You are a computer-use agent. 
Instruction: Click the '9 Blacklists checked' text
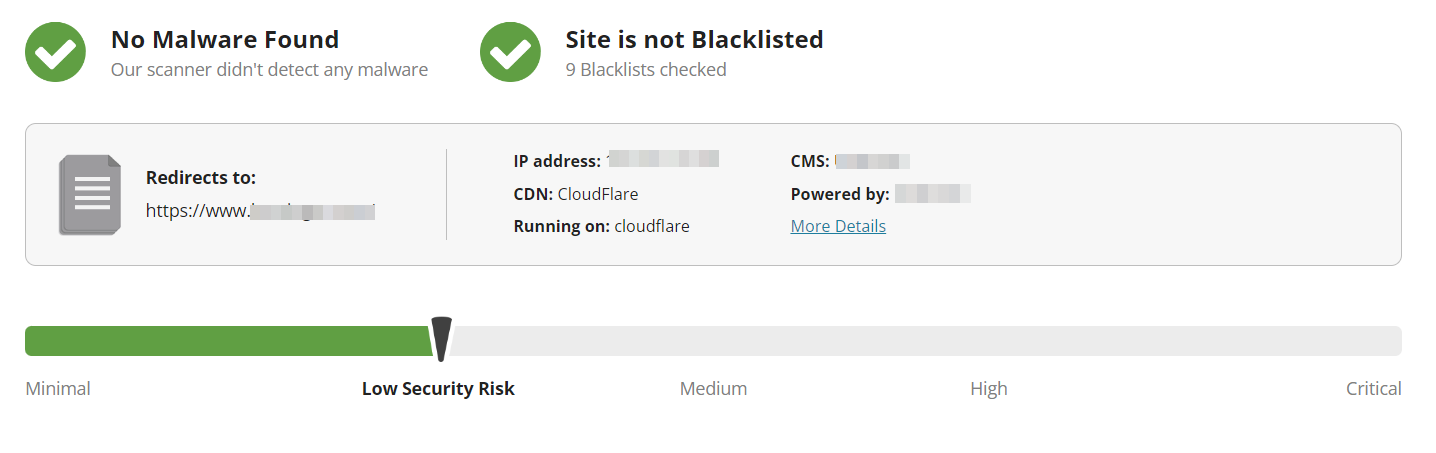click(x=646, y=70)
